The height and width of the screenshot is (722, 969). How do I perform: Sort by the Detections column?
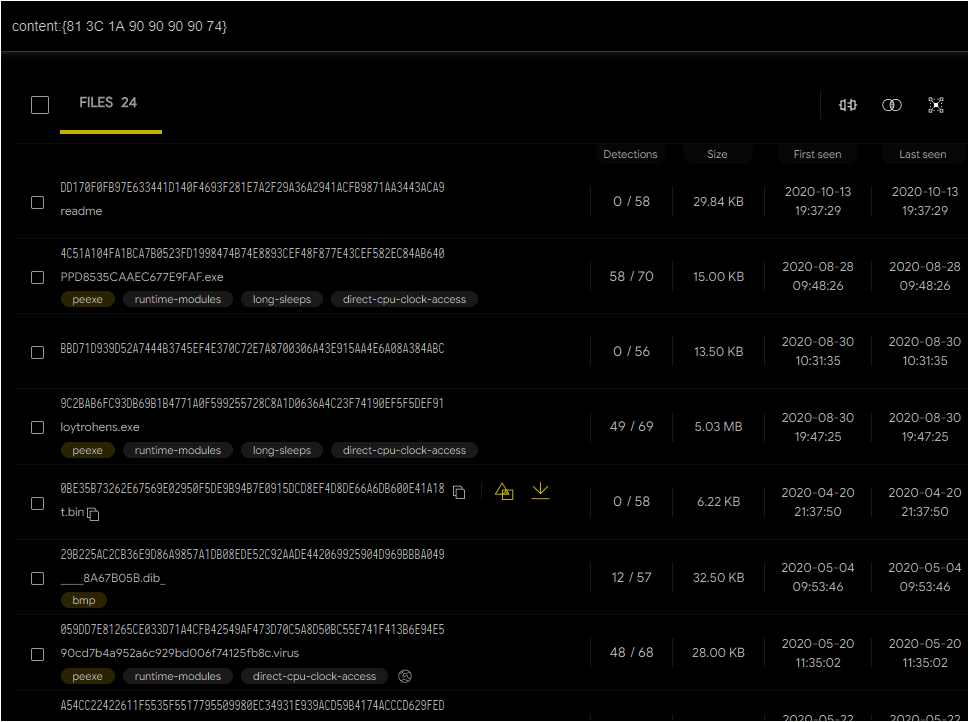click(630, 154)
